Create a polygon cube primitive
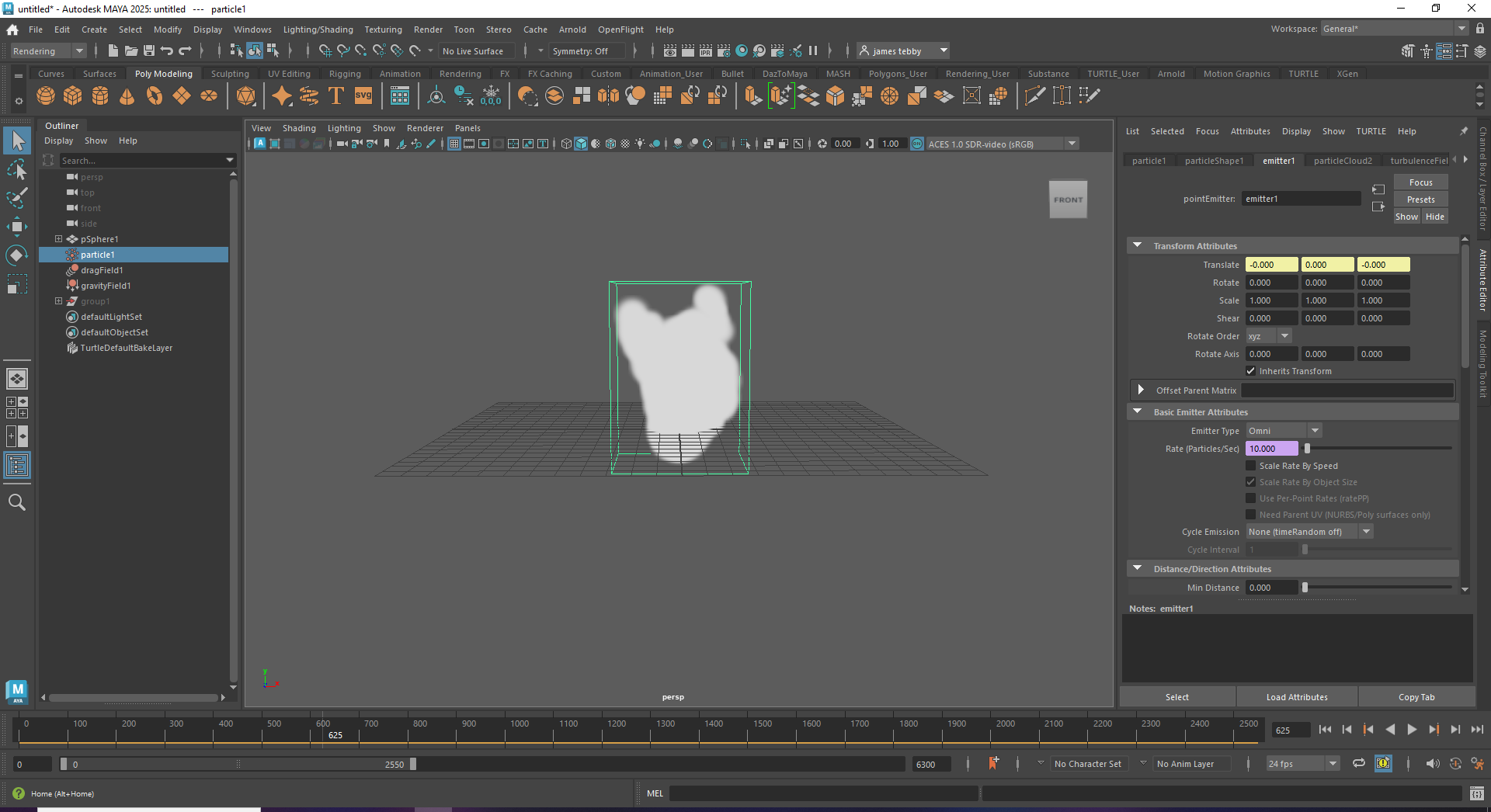The width and height of the screenshot is (1491, 812). (72, 95)
